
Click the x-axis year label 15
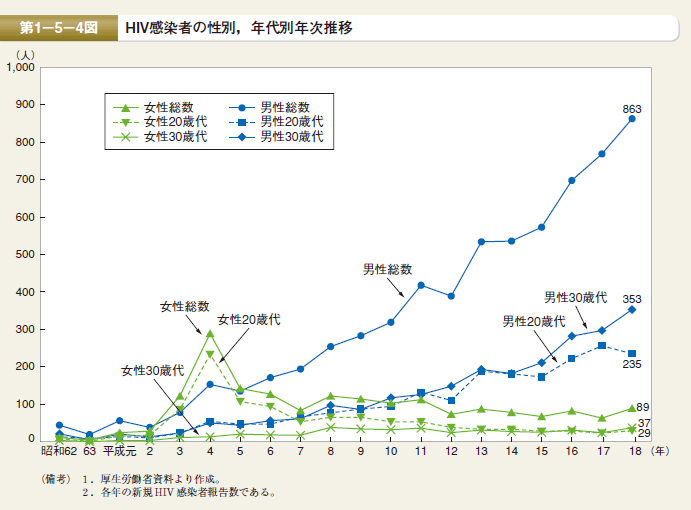coord(542,451)
